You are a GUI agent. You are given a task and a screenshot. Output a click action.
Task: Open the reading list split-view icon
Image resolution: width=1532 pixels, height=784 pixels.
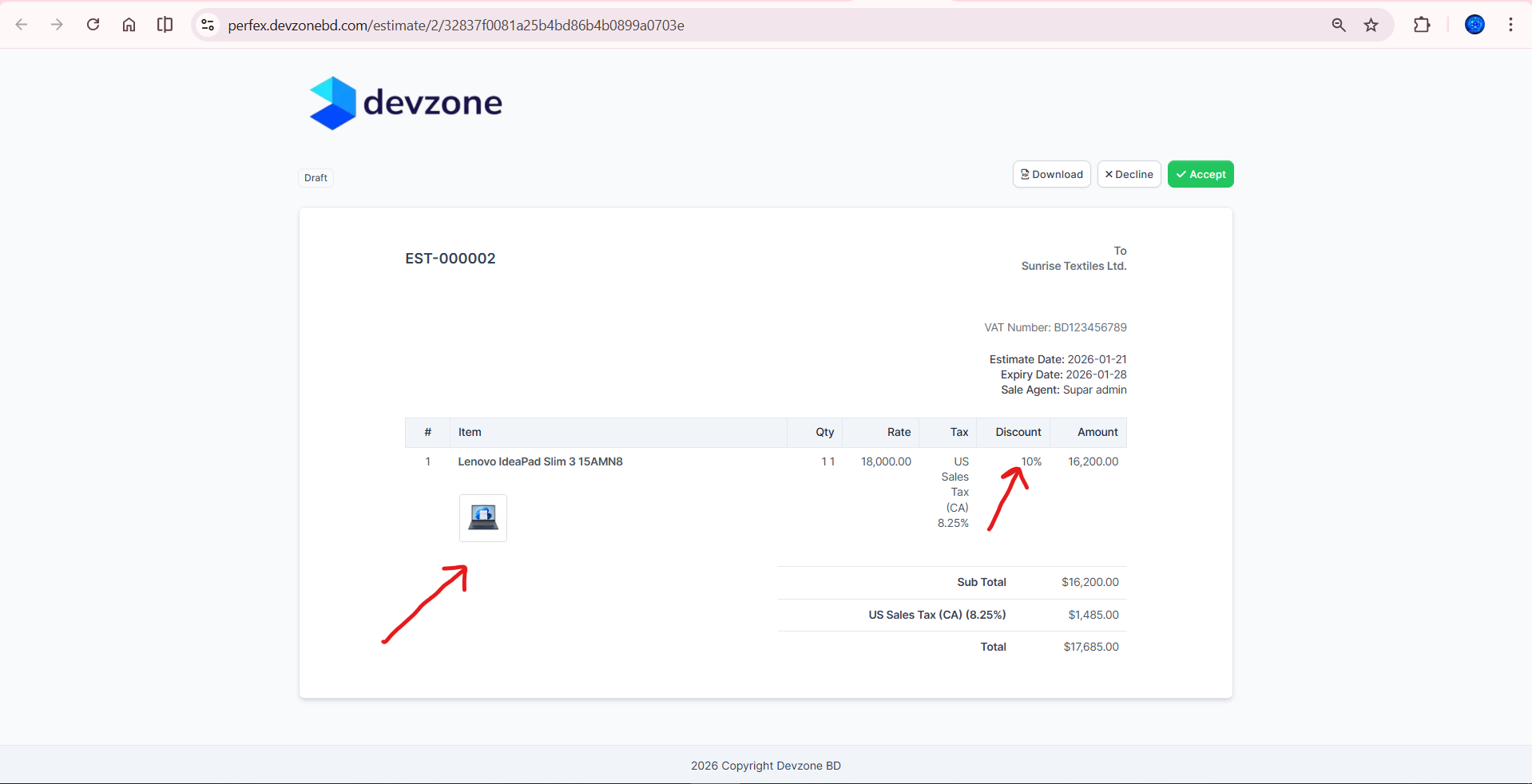[x=165, y=25]
